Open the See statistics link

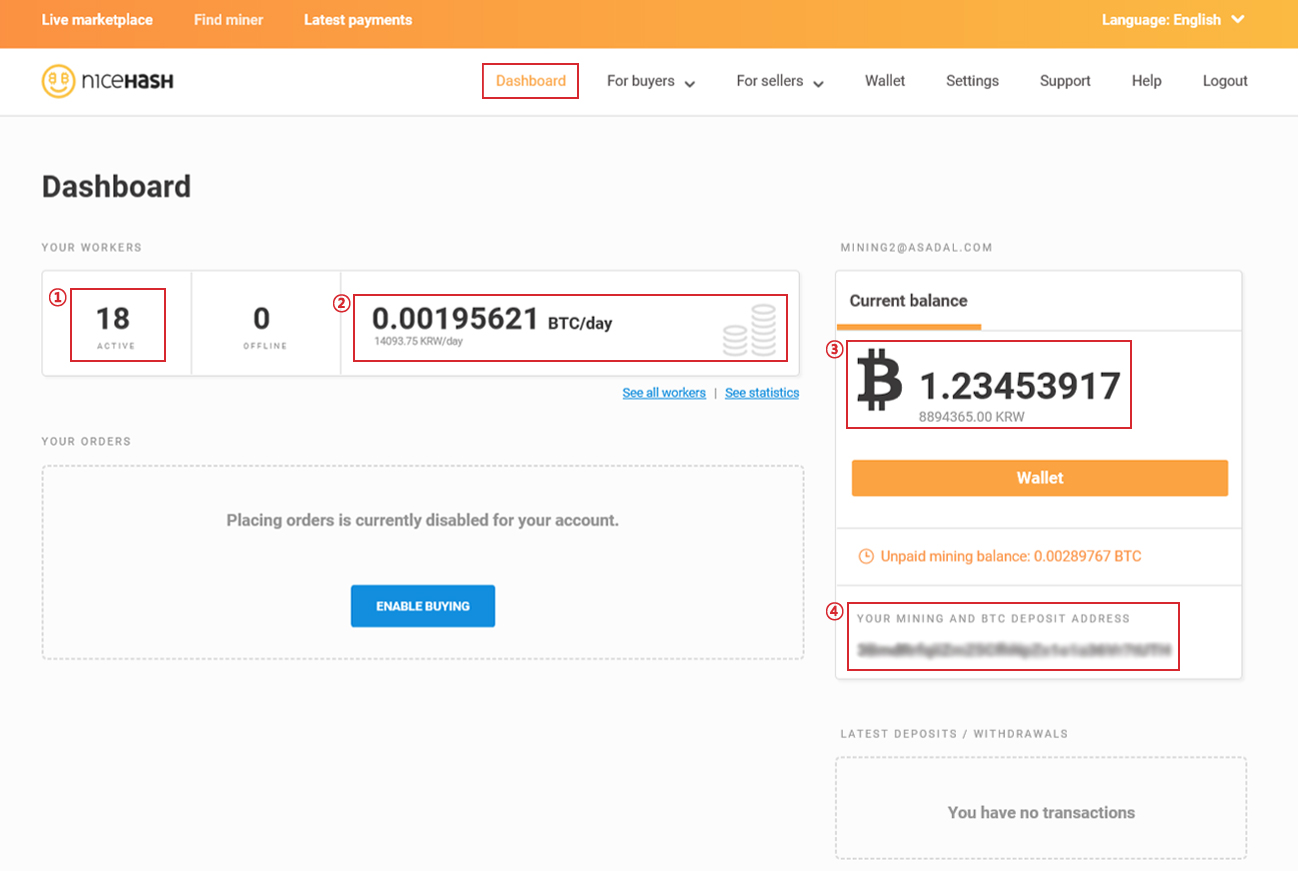[762, 393]
